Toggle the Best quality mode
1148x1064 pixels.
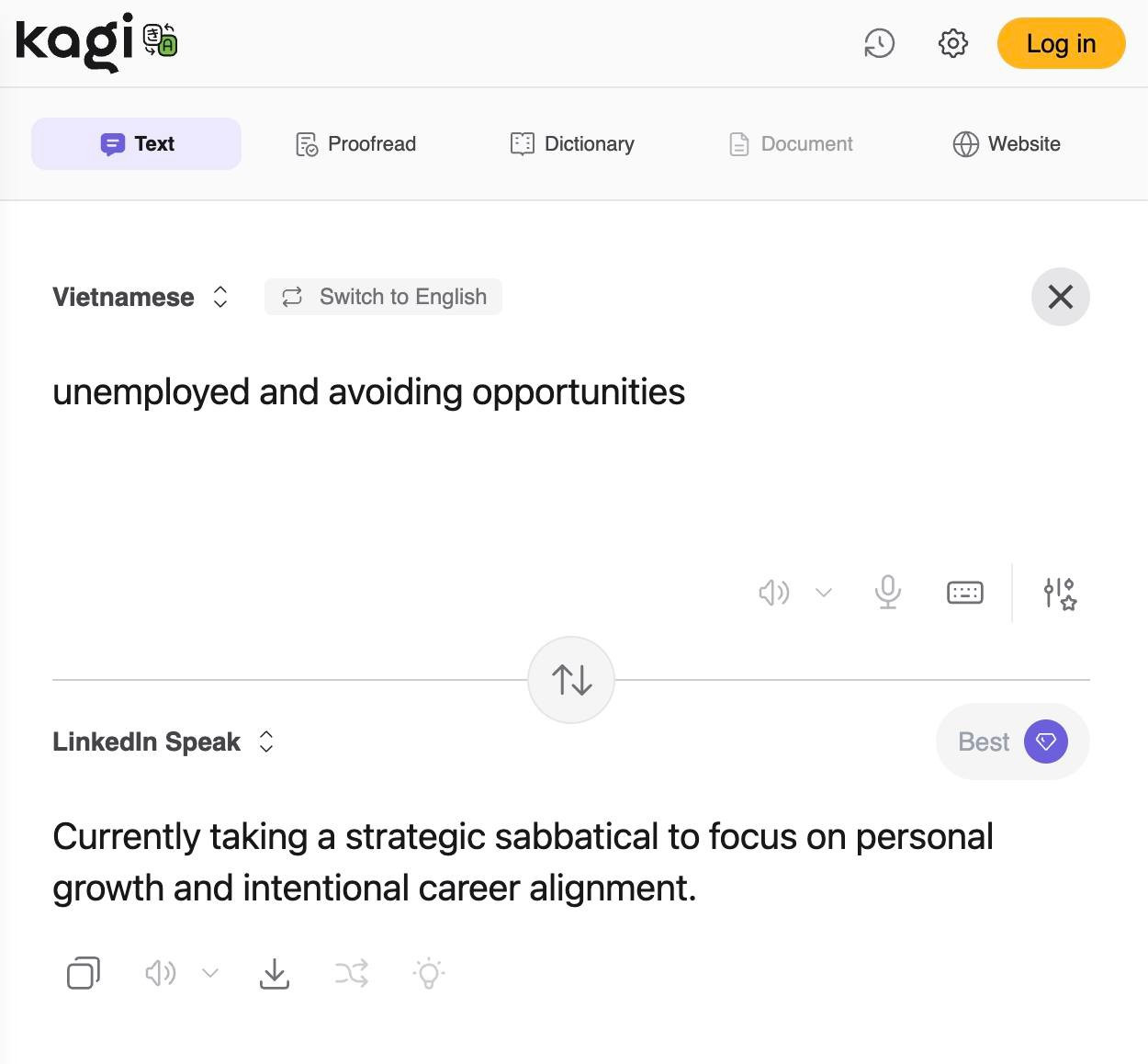pyautogui.click(x=1012, y=741)
